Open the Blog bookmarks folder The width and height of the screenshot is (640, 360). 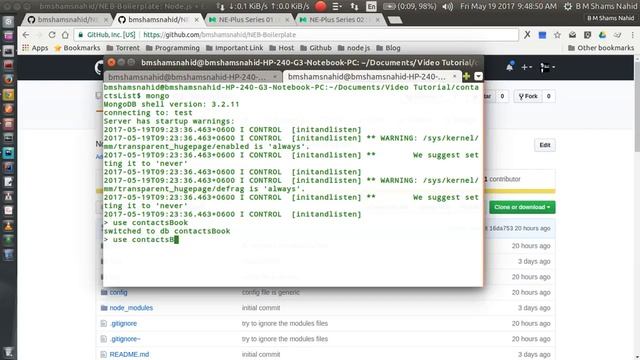pyautogui.click(x=388, y=48)
